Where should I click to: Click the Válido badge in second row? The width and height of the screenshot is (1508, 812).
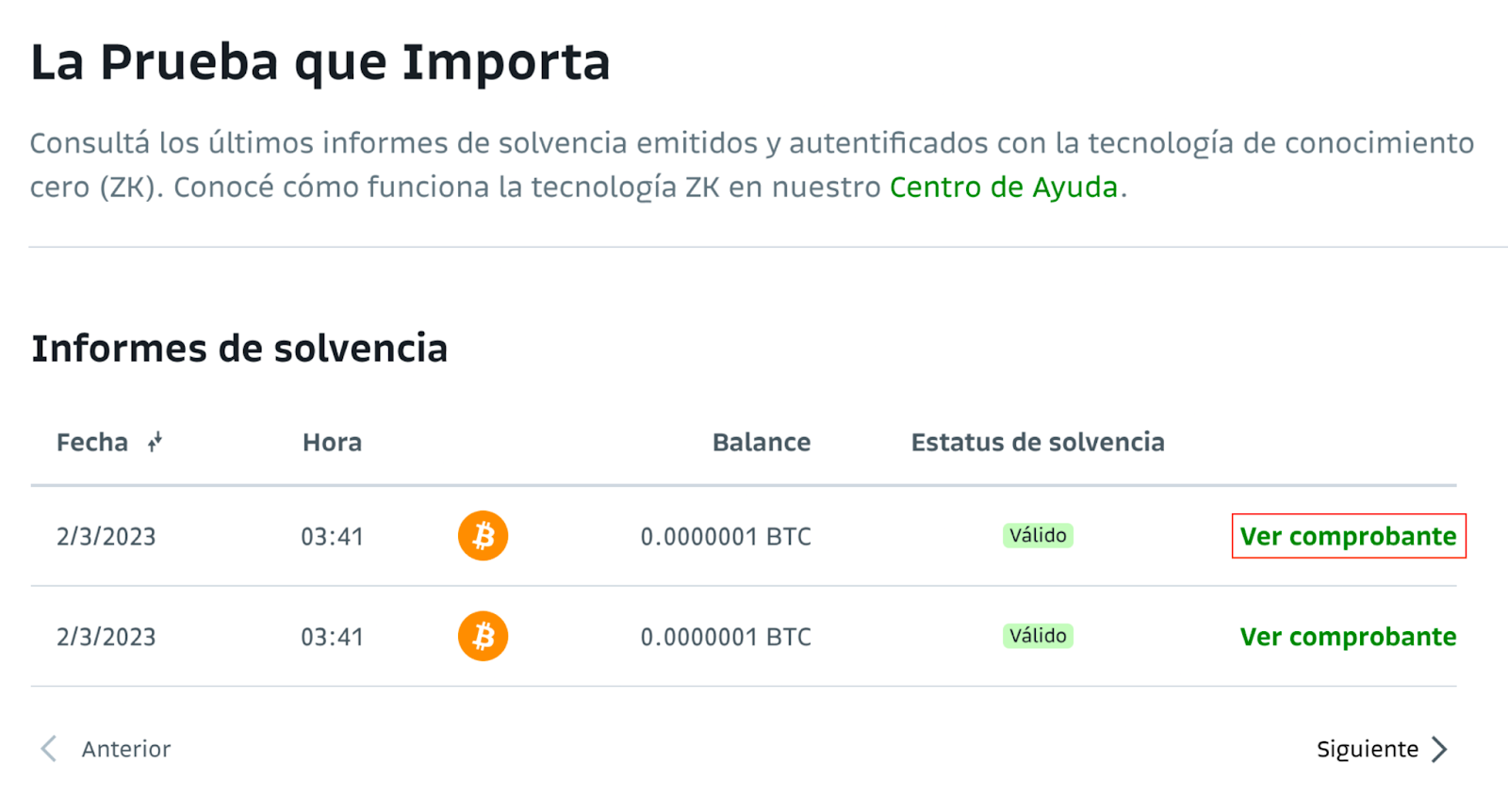(x=1038, y=636)
